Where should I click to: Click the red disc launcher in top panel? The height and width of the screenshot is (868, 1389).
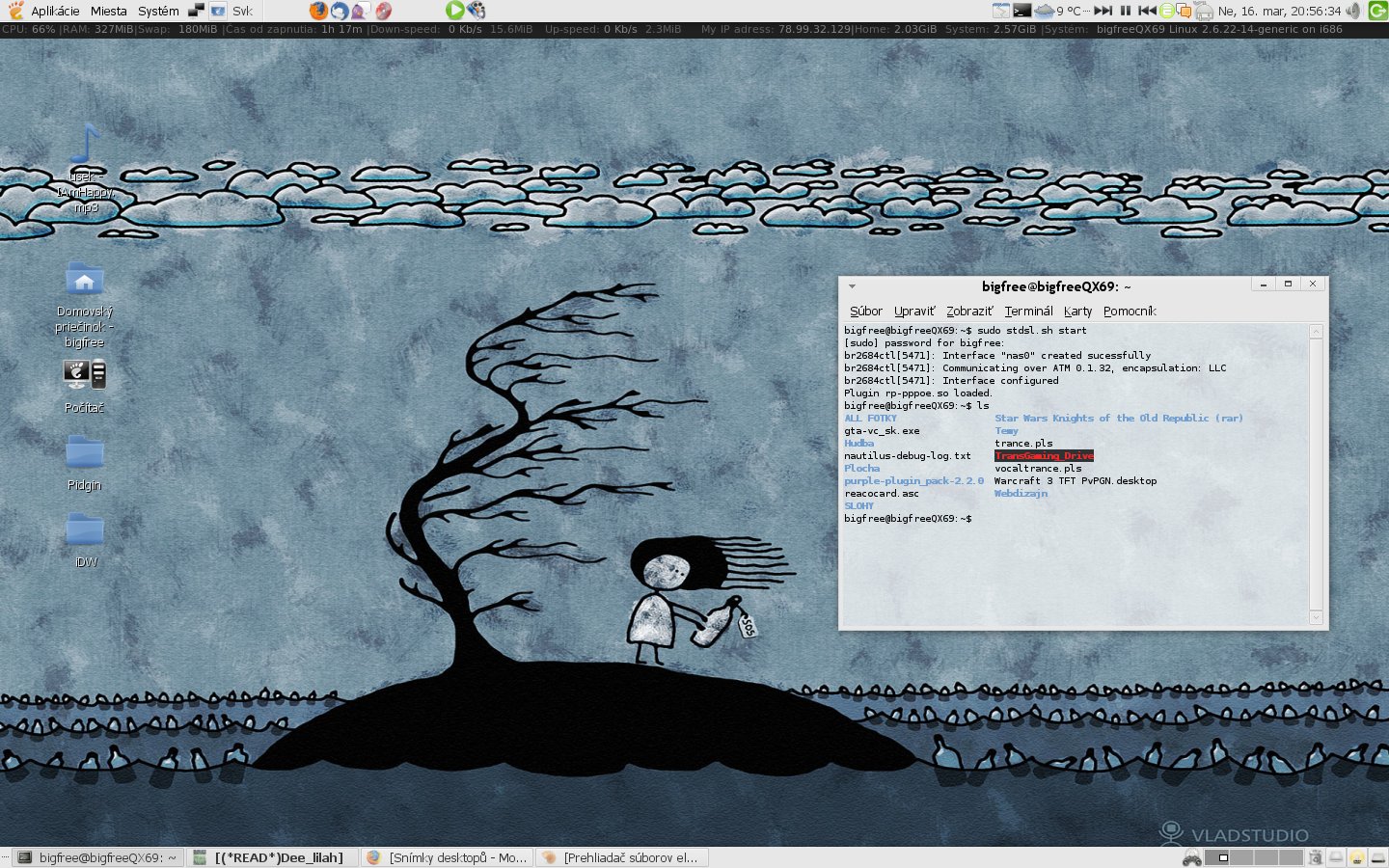click(x=383, y=11)
